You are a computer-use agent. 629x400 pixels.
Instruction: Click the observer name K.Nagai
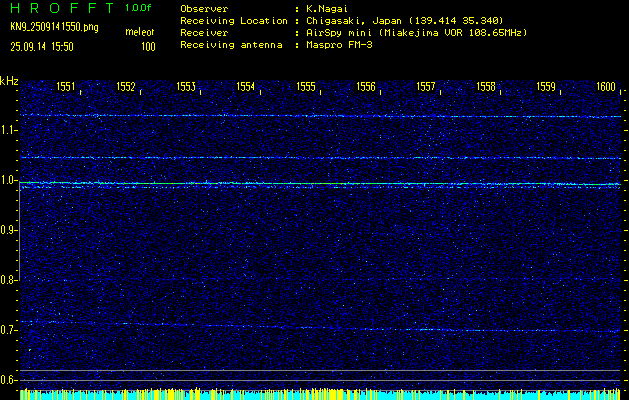pyautogui.click(x=326, y=8)
